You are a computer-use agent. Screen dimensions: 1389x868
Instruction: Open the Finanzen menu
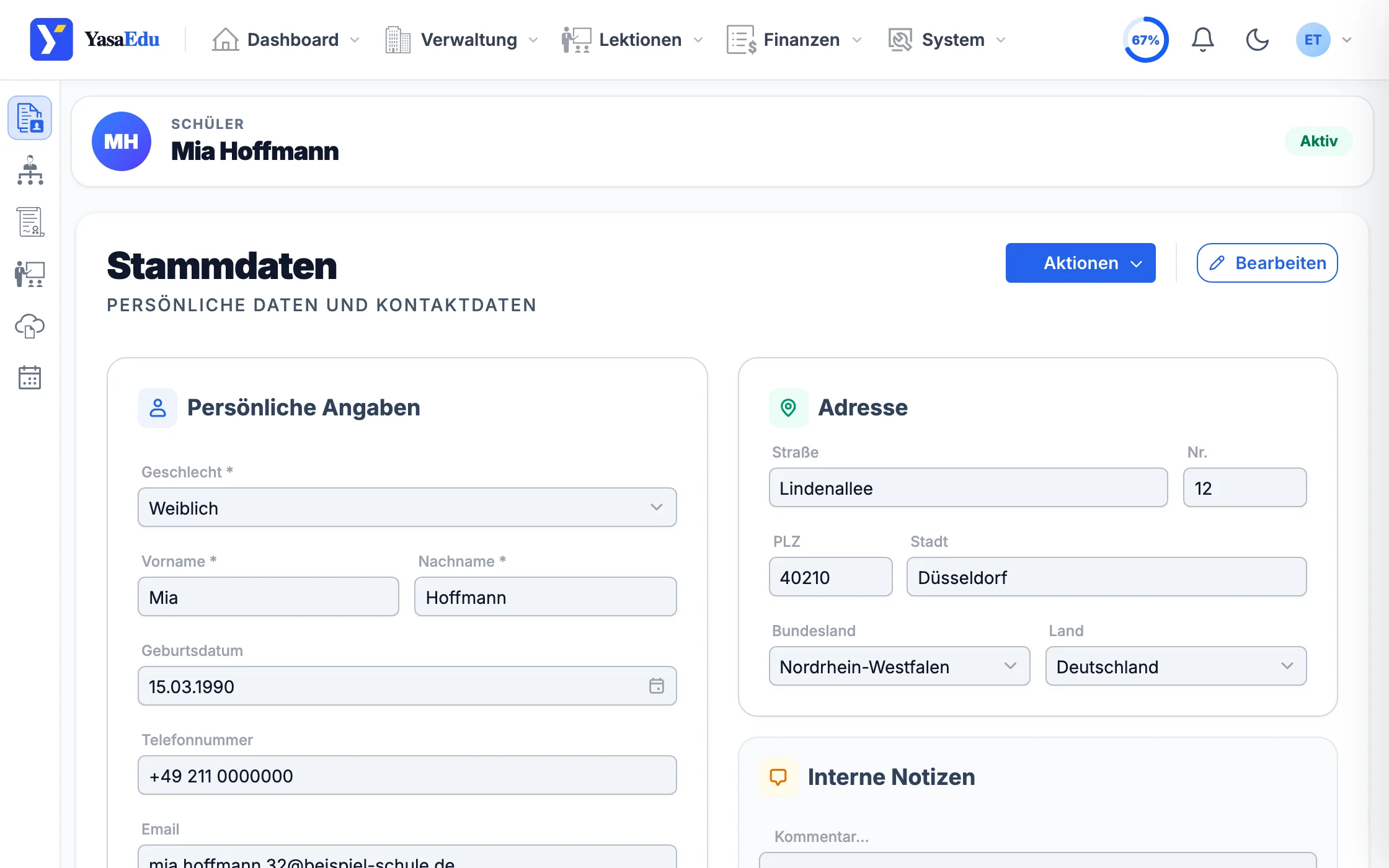pyautogui.click(x=795, y=40)
